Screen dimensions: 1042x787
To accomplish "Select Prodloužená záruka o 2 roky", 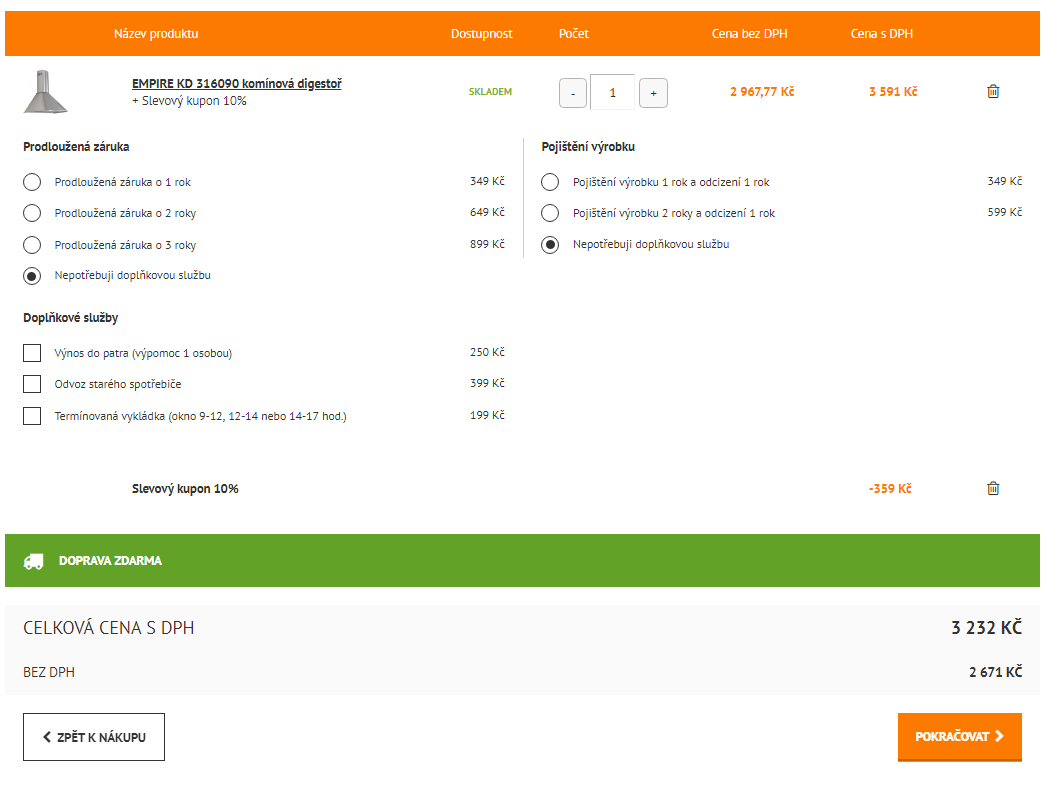I will click(x=32, y=213).
